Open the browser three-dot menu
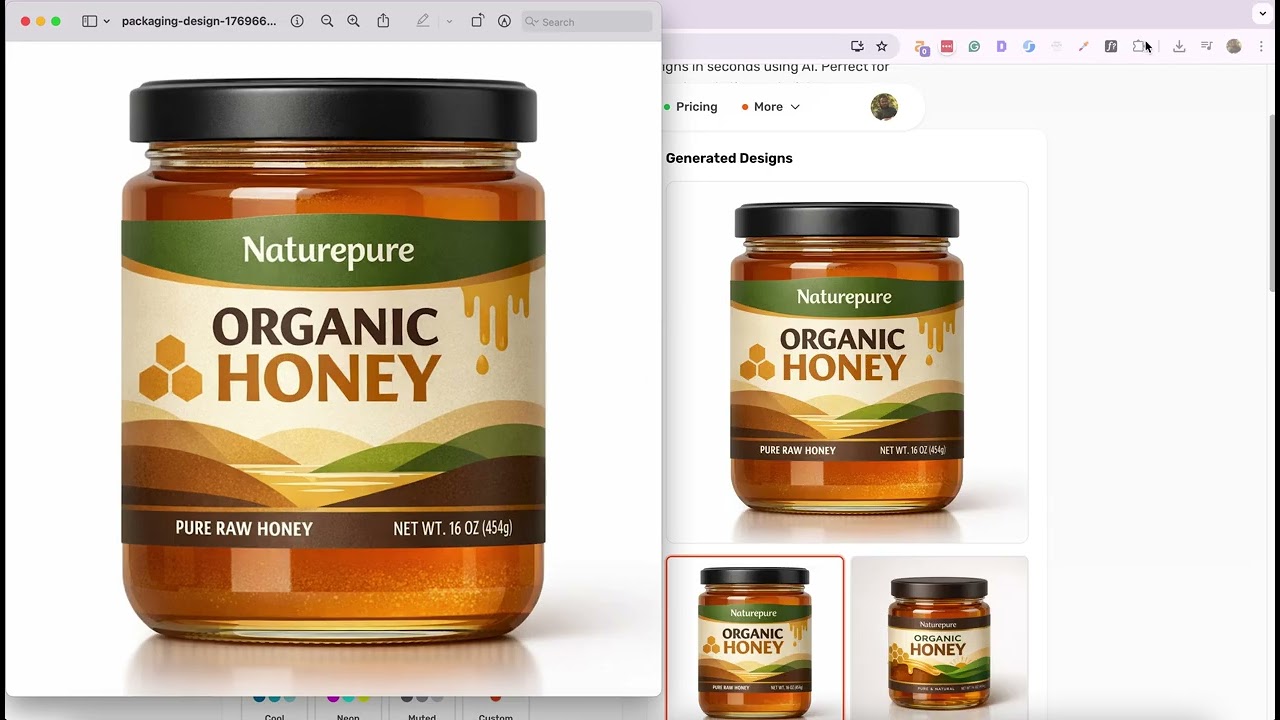The width and height of the screenshot is (1280, 720). (x=1261, y=46)
